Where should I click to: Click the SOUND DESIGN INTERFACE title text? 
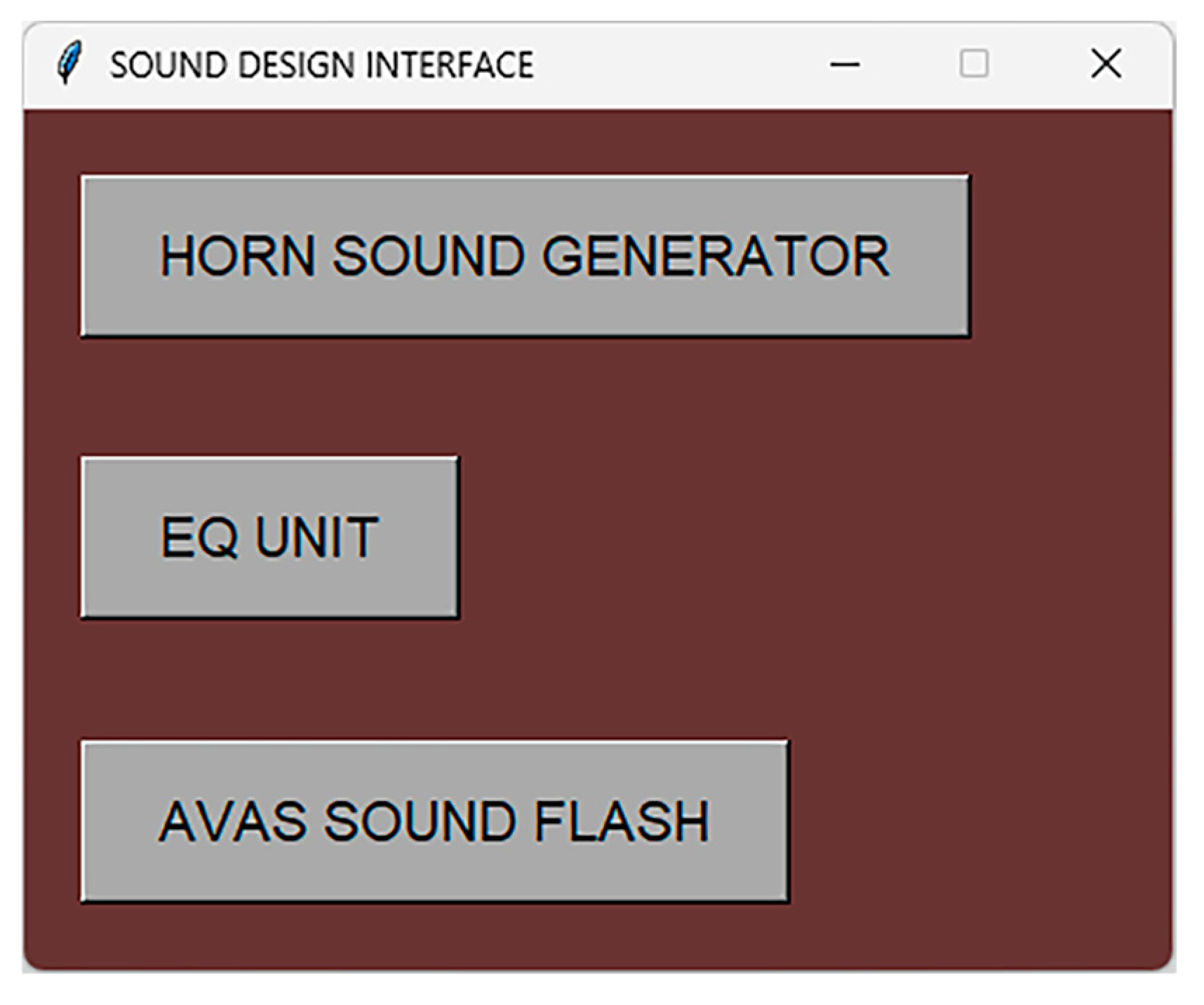click(321, 65)
